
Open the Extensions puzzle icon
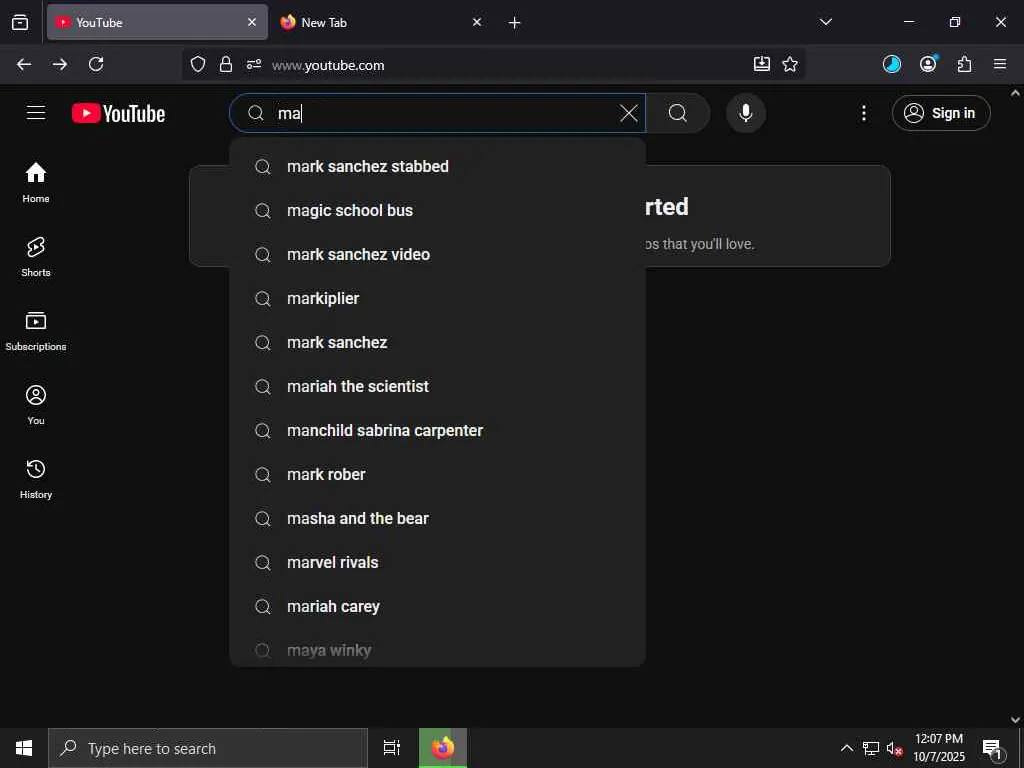coord(965,64)
